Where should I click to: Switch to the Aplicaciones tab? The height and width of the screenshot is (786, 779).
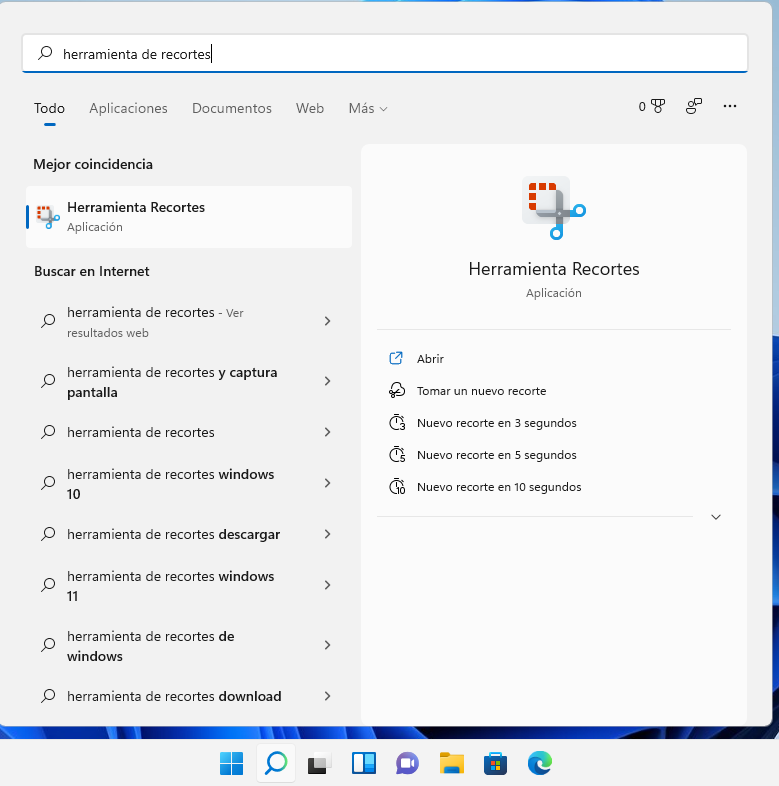pyautogui.click(x=128, y=108)
